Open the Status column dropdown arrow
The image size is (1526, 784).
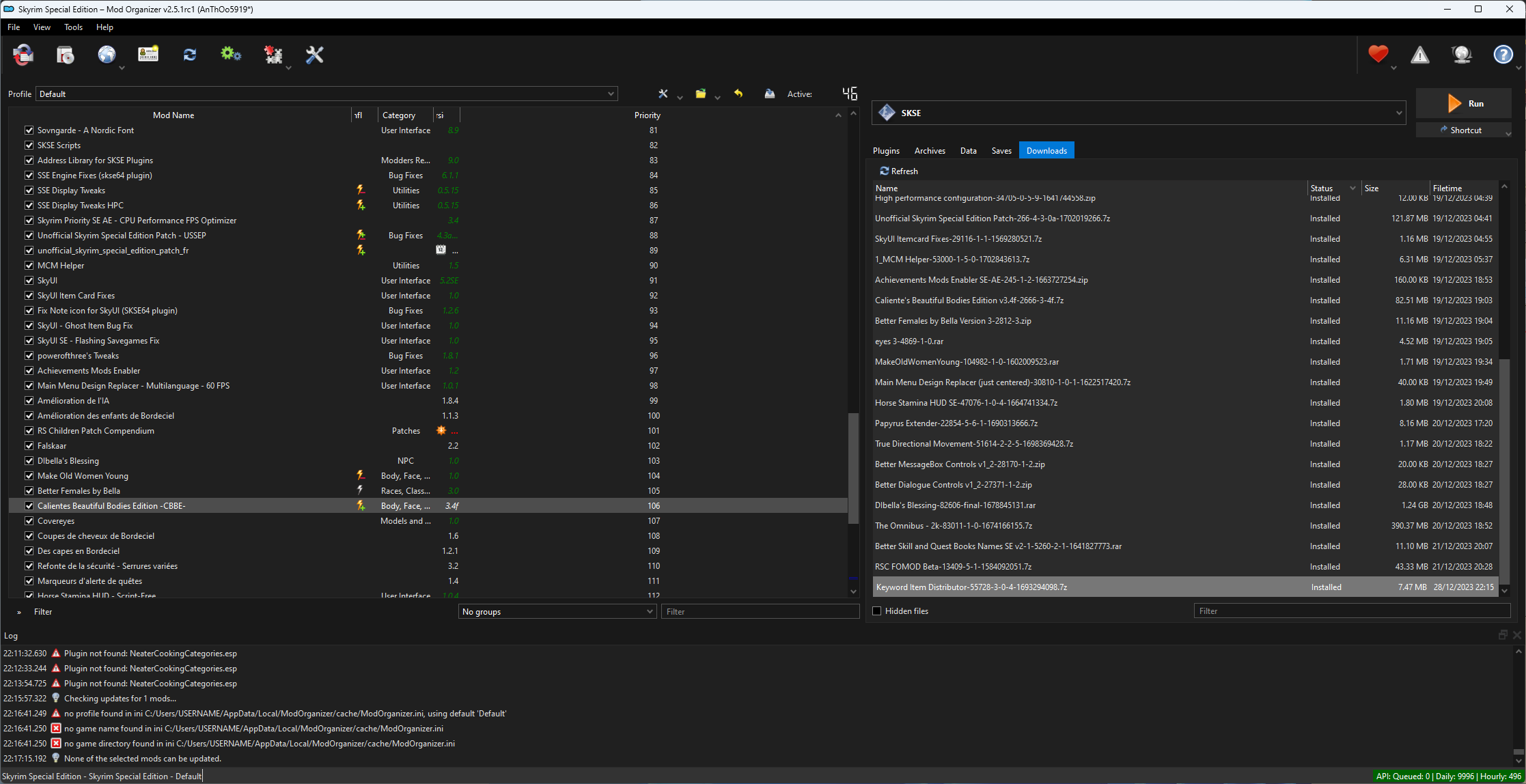tap(1352, 188)
